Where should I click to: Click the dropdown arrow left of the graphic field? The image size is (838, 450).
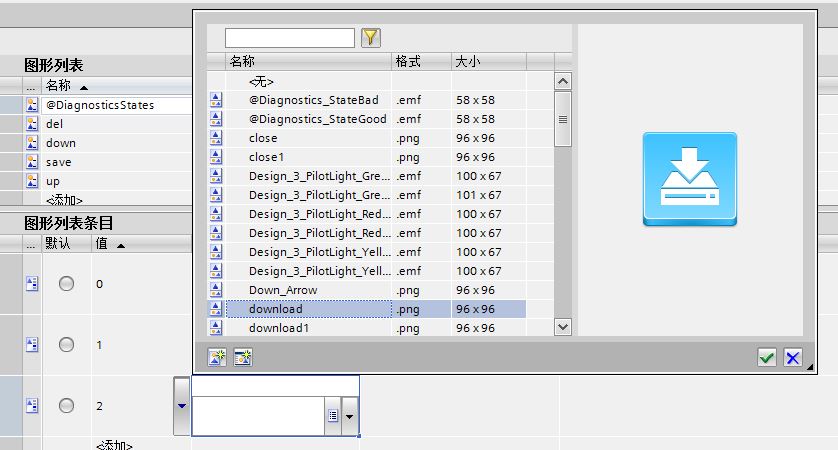[181, 405]
